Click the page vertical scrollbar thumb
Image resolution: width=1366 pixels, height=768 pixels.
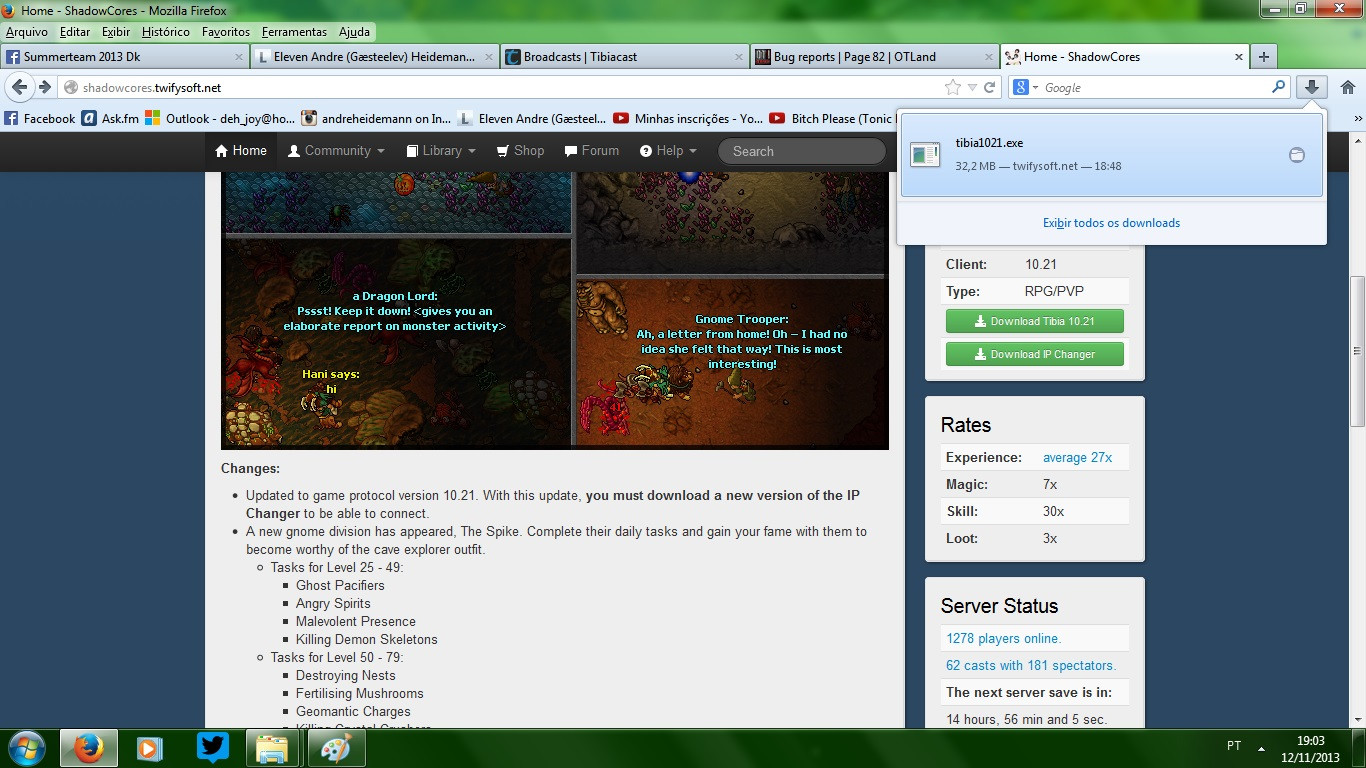(1357, 352)
